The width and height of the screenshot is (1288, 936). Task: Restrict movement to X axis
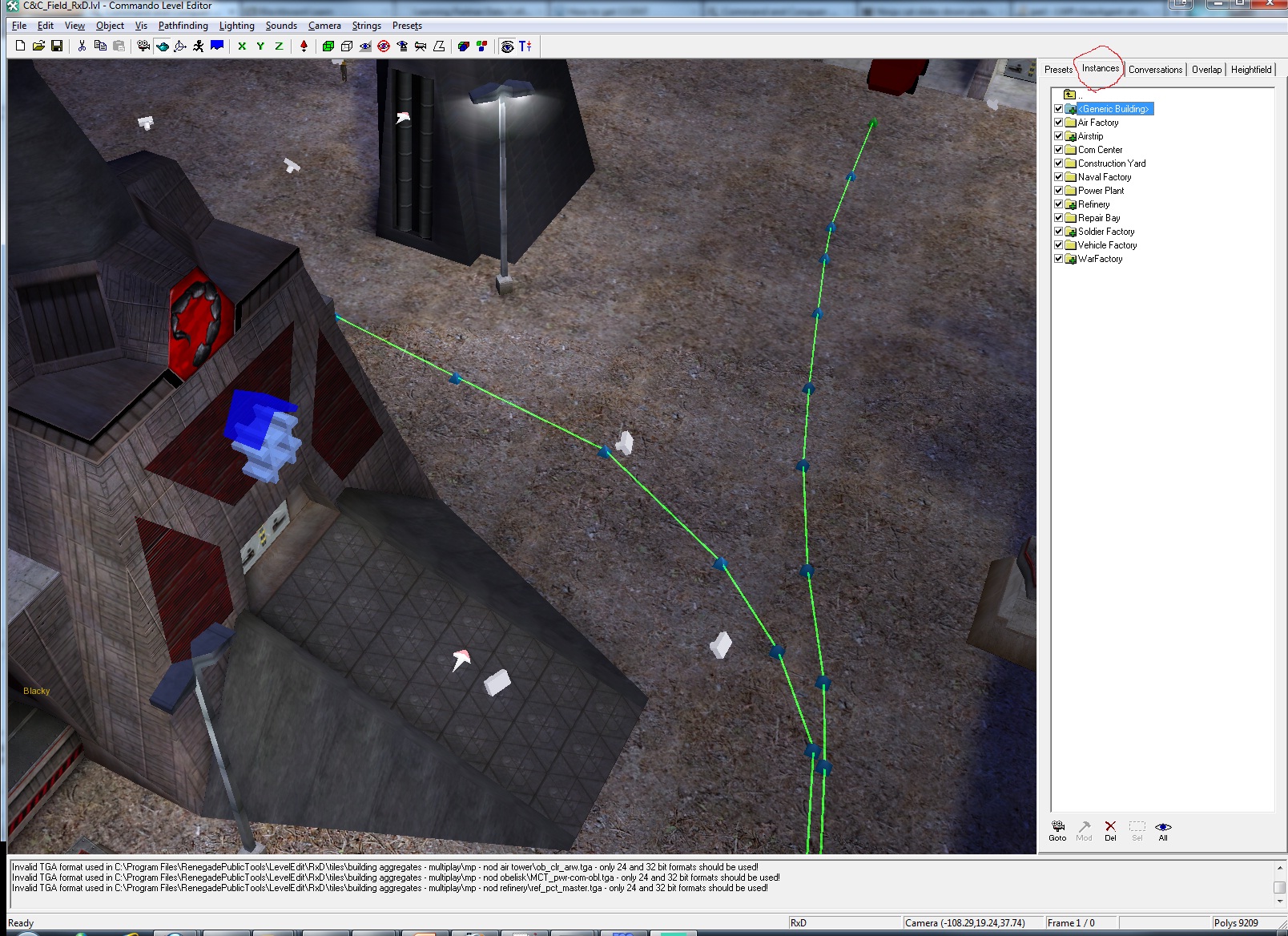pyautogui.click(x=242, y=46)
